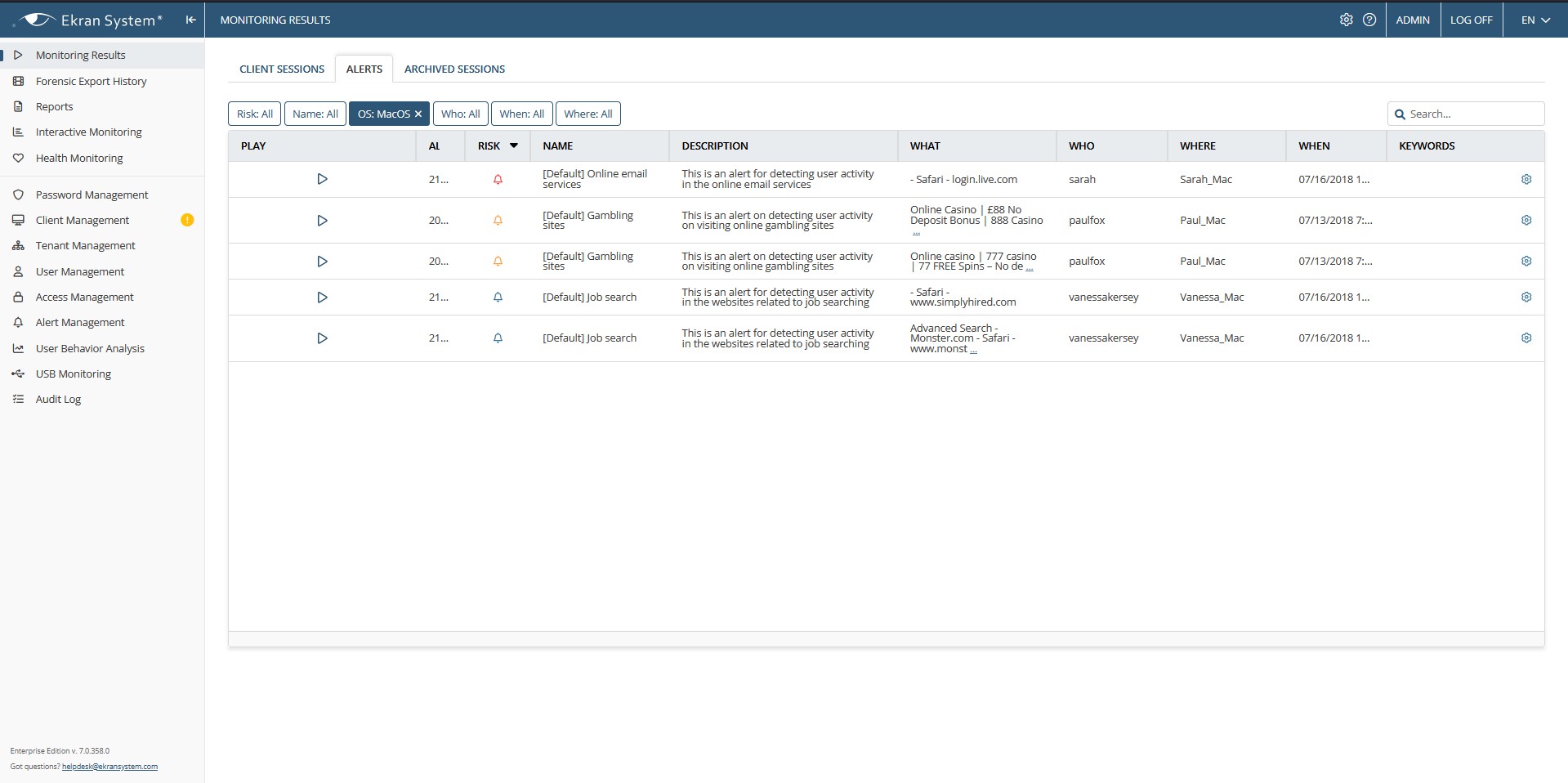Open the help question mark icon

[x=1369, y=20]
